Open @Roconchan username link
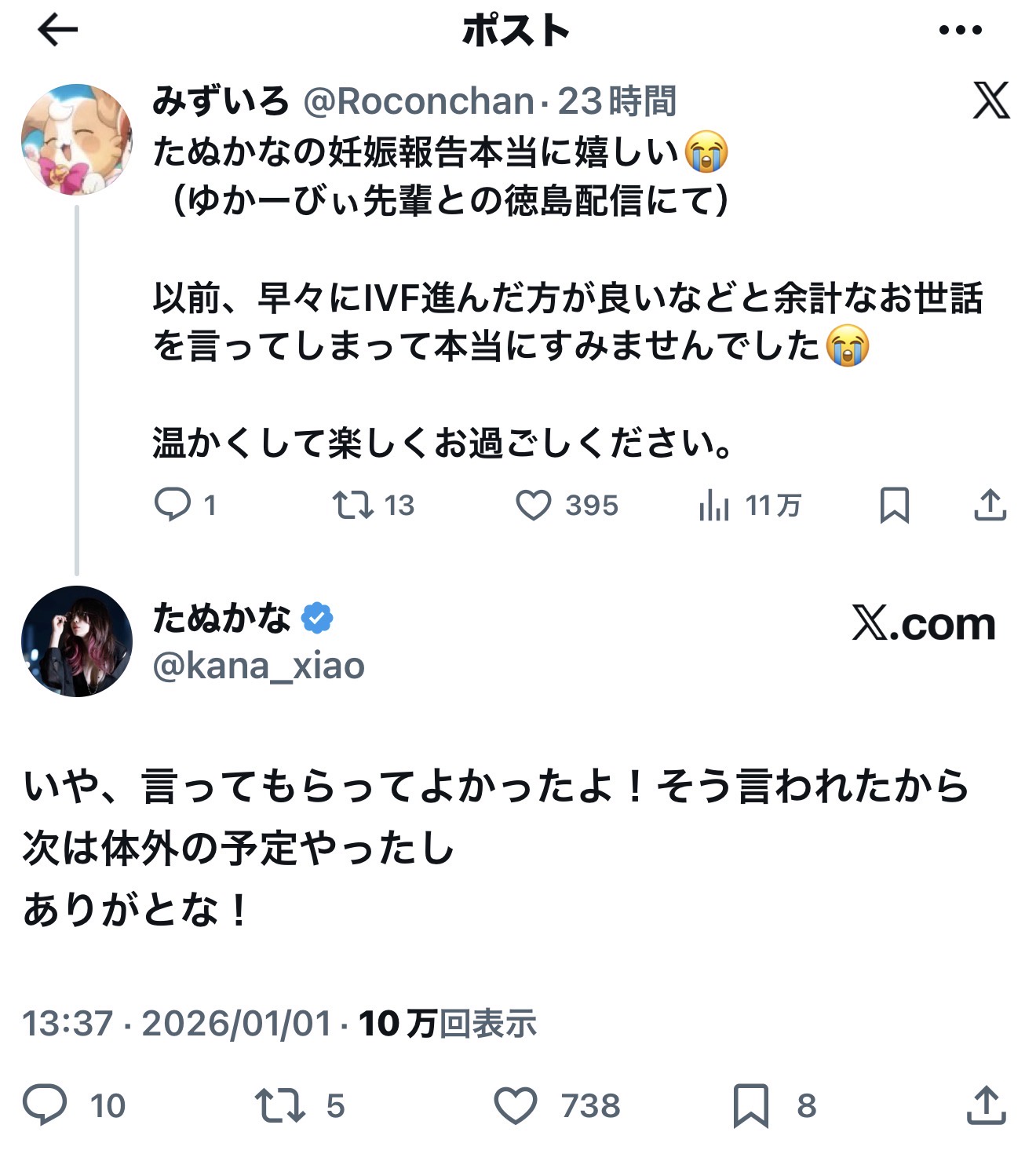Viewport: 1036px width, 1165px height. click(418, 101)
